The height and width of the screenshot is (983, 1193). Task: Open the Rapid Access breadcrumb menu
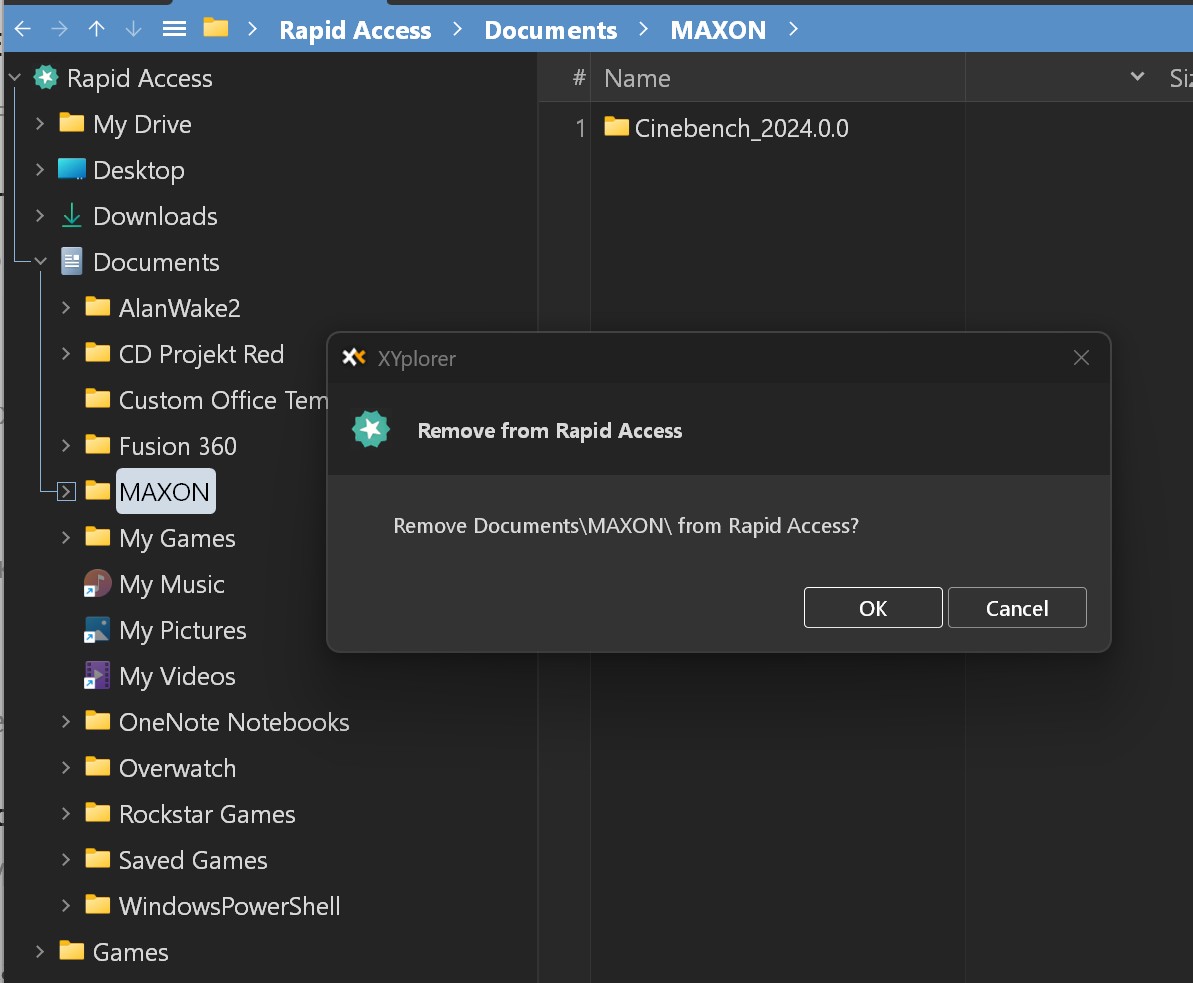point(355,30)
